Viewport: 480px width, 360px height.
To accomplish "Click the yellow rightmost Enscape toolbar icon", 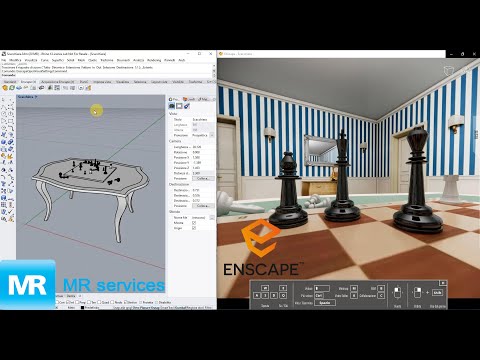I will point(88,88).
